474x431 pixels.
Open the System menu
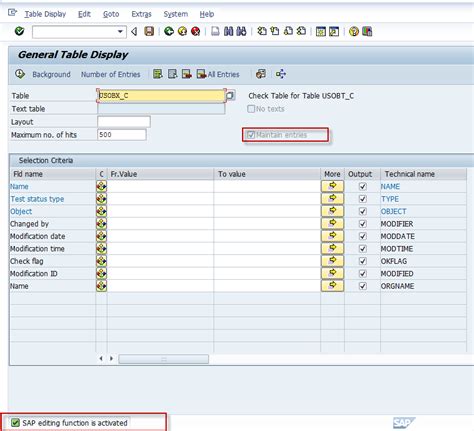point(176,14)
